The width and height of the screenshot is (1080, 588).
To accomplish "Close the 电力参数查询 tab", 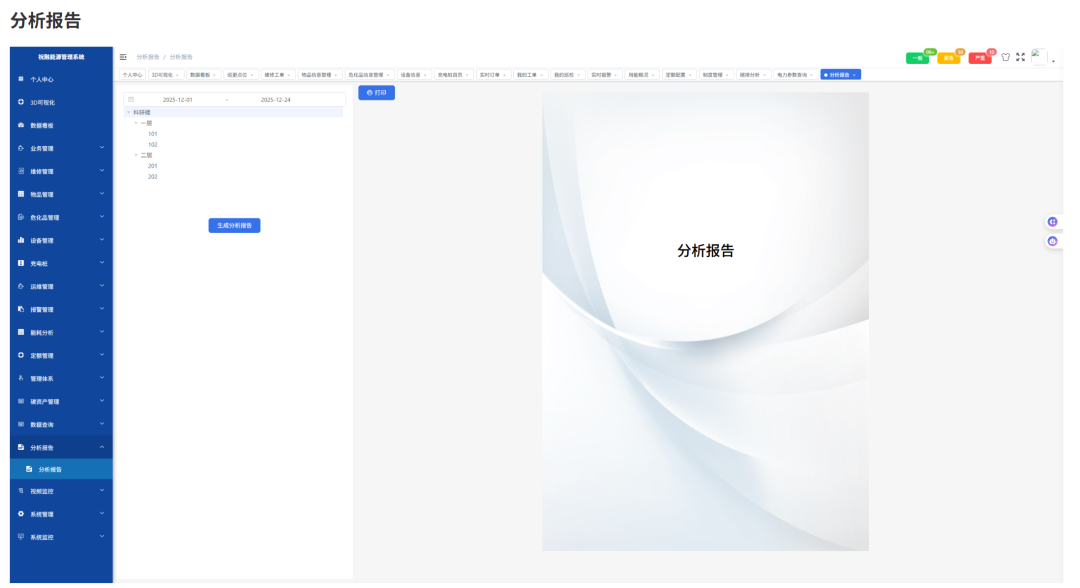I will pos(812,76).
